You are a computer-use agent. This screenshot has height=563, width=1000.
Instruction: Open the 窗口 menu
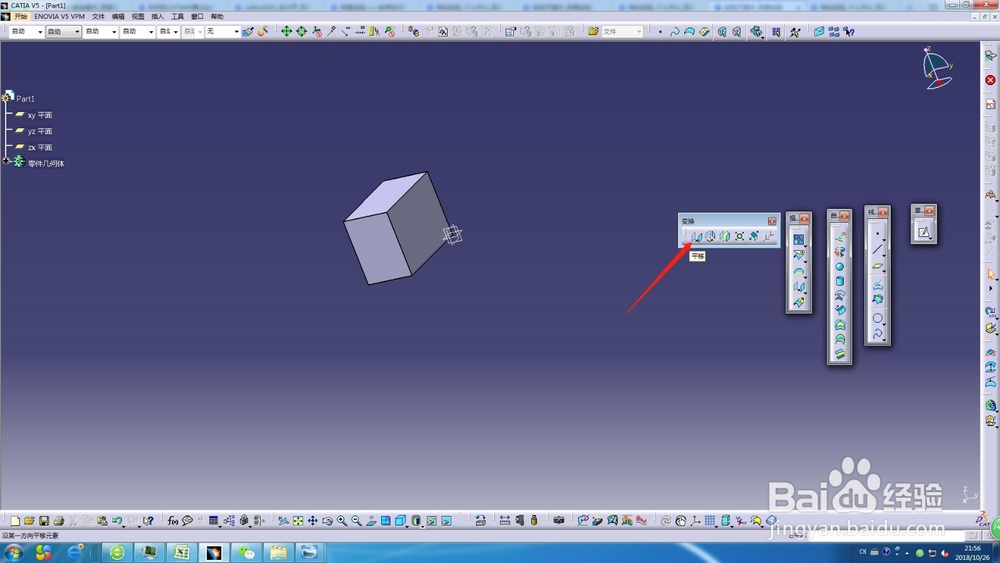197,17
